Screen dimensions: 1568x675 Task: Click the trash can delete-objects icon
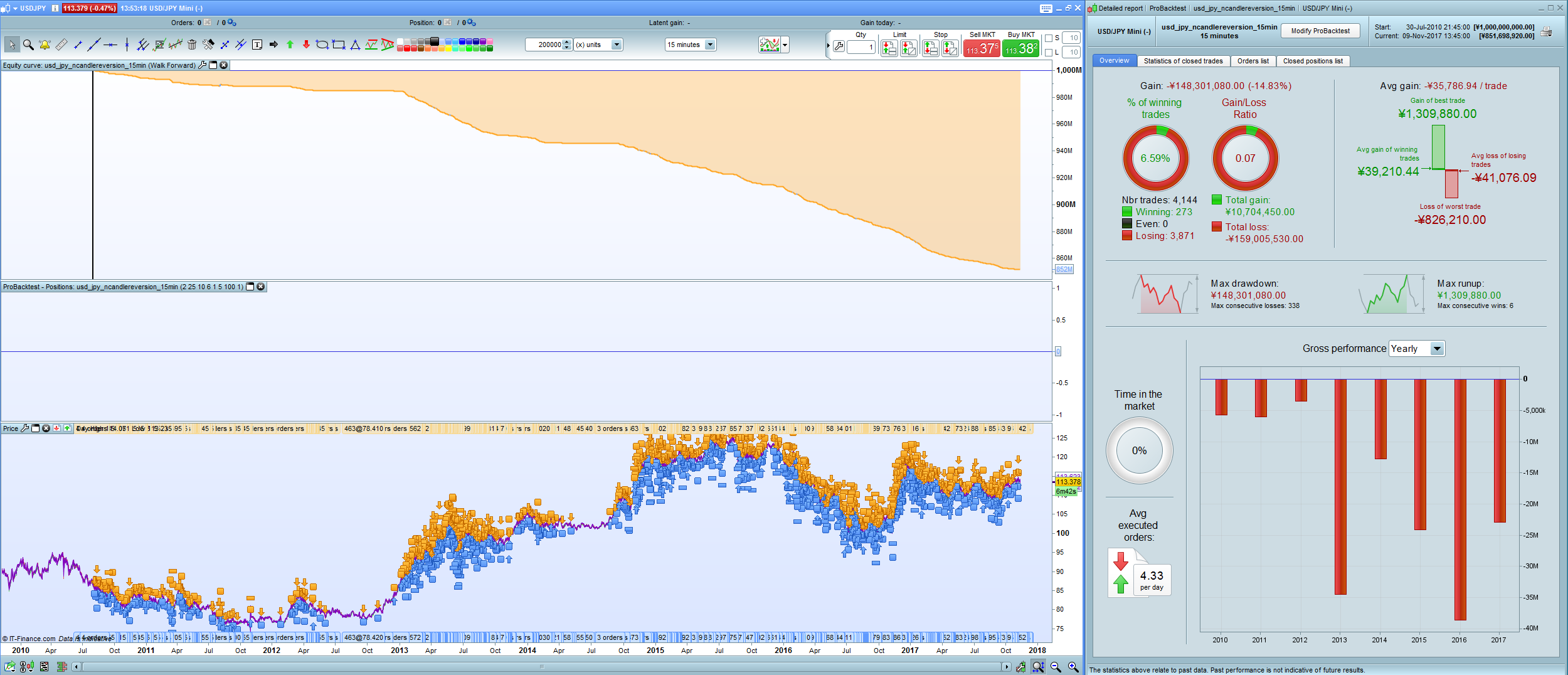click(192, 45)
